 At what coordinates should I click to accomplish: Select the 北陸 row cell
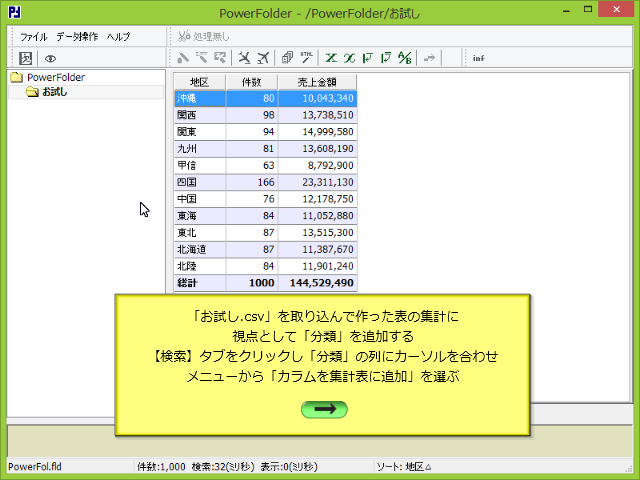200,266
